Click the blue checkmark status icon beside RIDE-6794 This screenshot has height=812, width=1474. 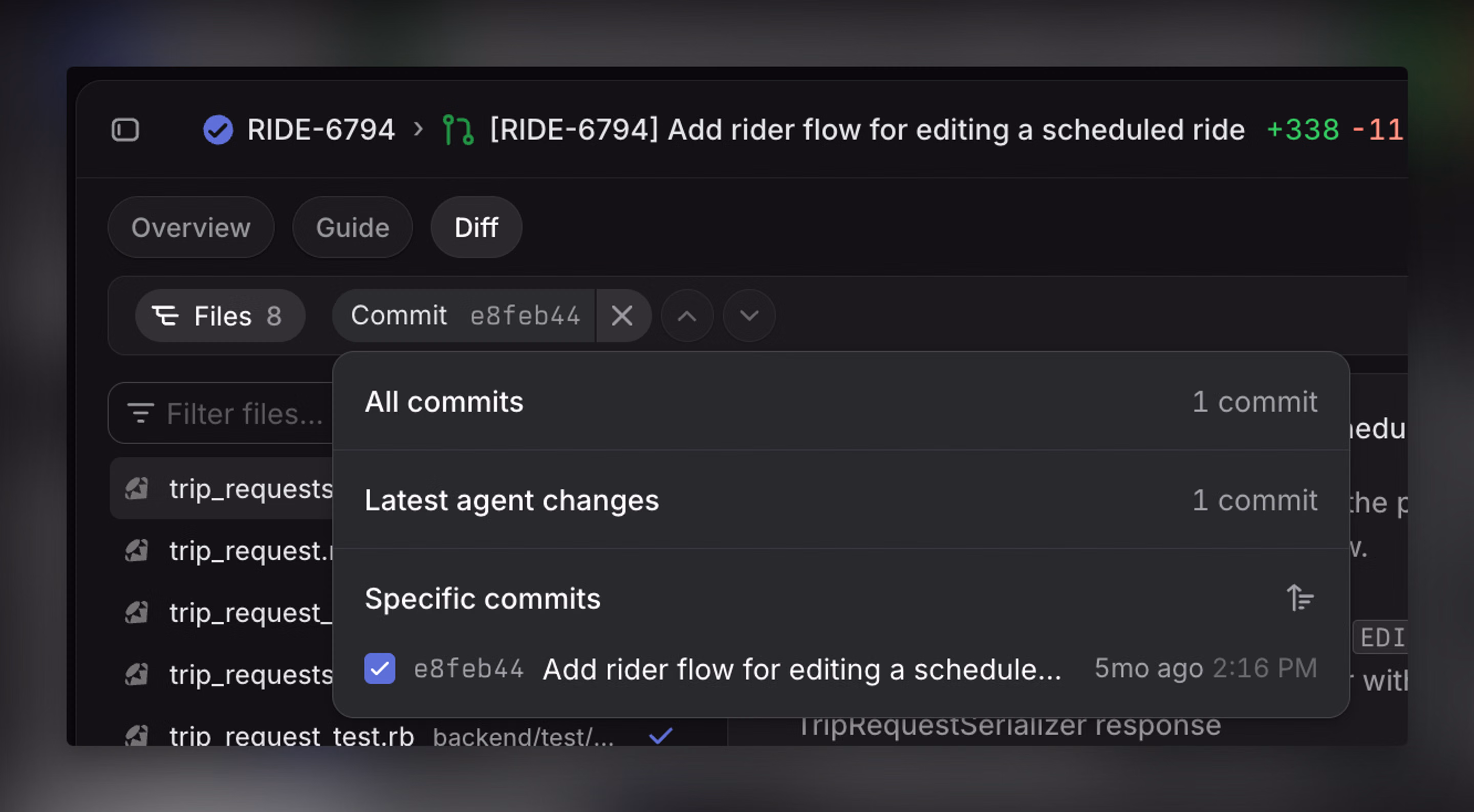[218, 129]
